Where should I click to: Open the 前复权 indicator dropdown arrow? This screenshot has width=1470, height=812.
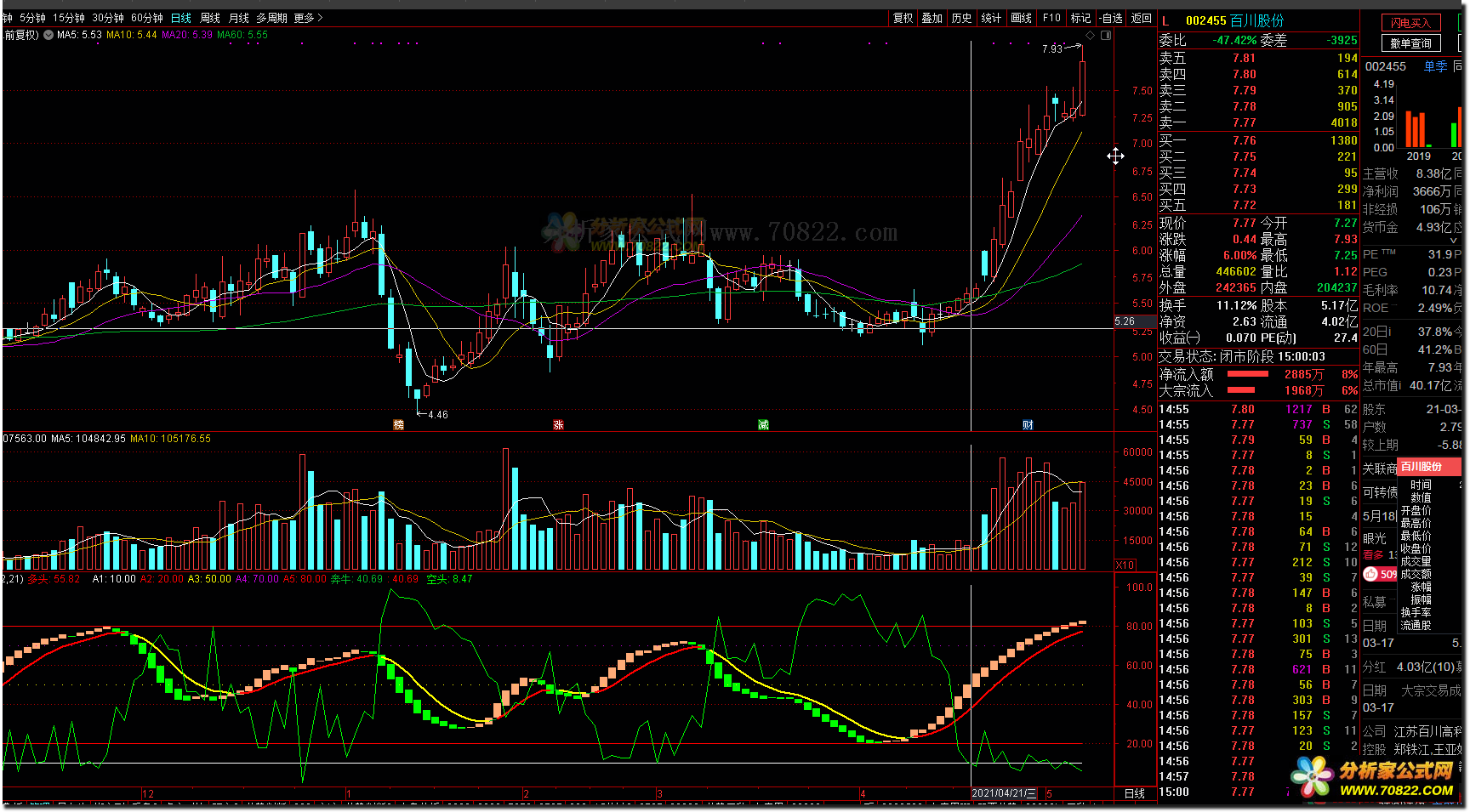pyautogui.click(x=48, y=35)
